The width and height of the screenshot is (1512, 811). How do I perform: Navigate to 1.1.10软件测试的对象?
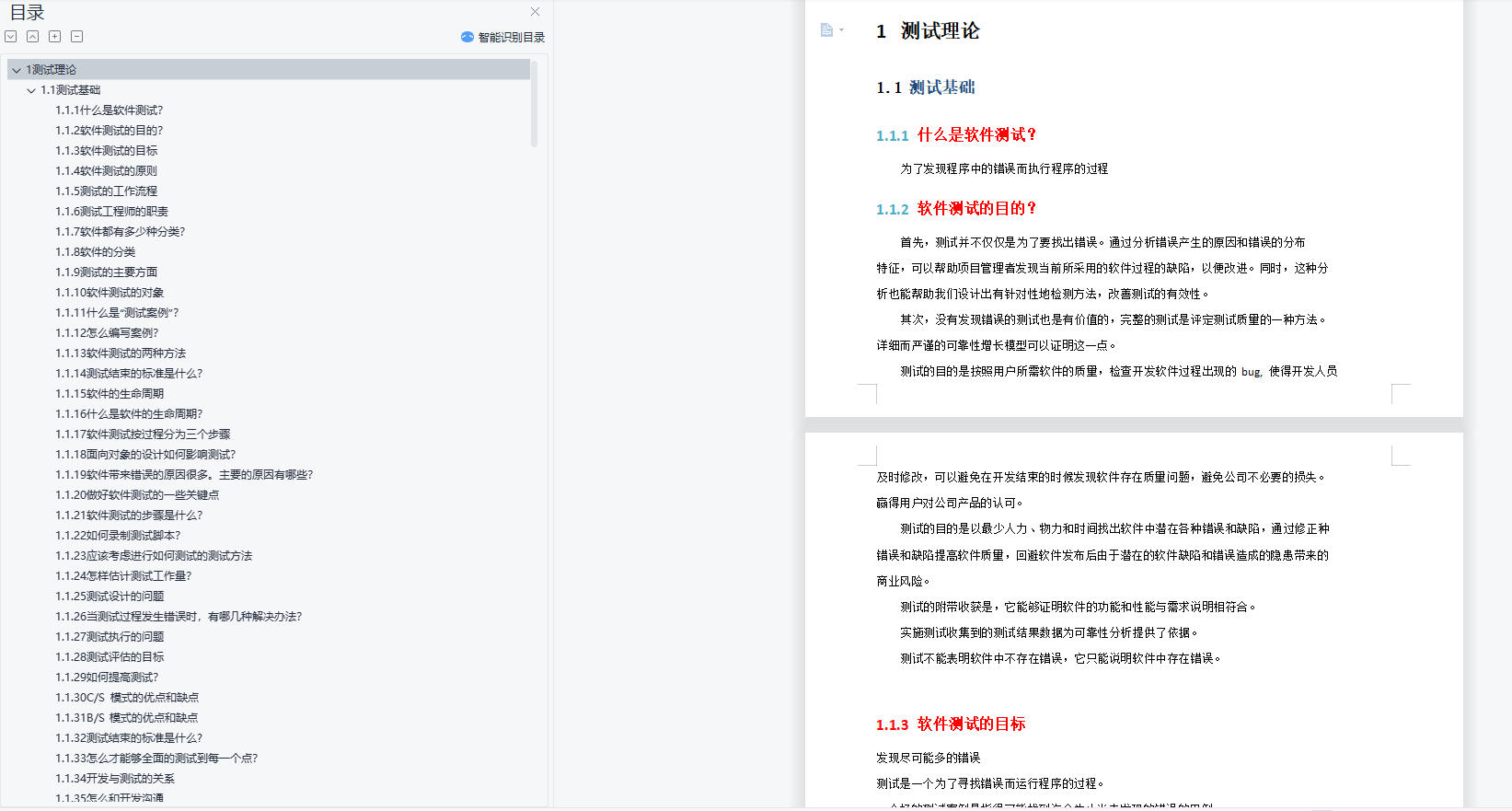pos(110,293)
